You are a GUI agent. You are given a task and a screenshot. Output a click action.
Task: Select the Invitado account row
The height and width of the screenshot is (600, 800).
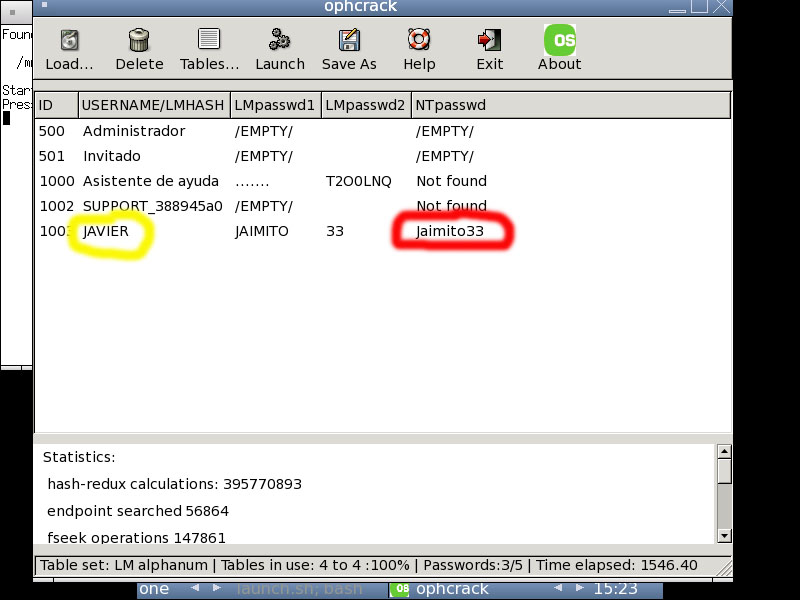click(112, 156)
